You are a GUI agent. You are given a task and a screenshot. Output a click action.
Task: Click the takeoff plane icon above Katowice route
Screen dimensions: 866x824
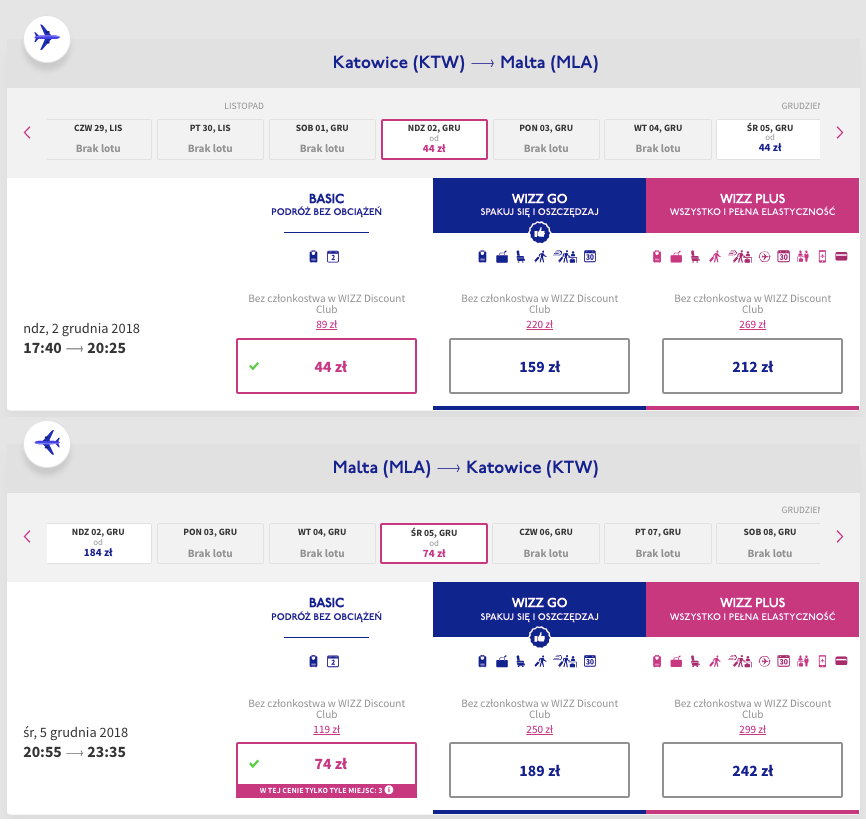(x=47, y=39)
